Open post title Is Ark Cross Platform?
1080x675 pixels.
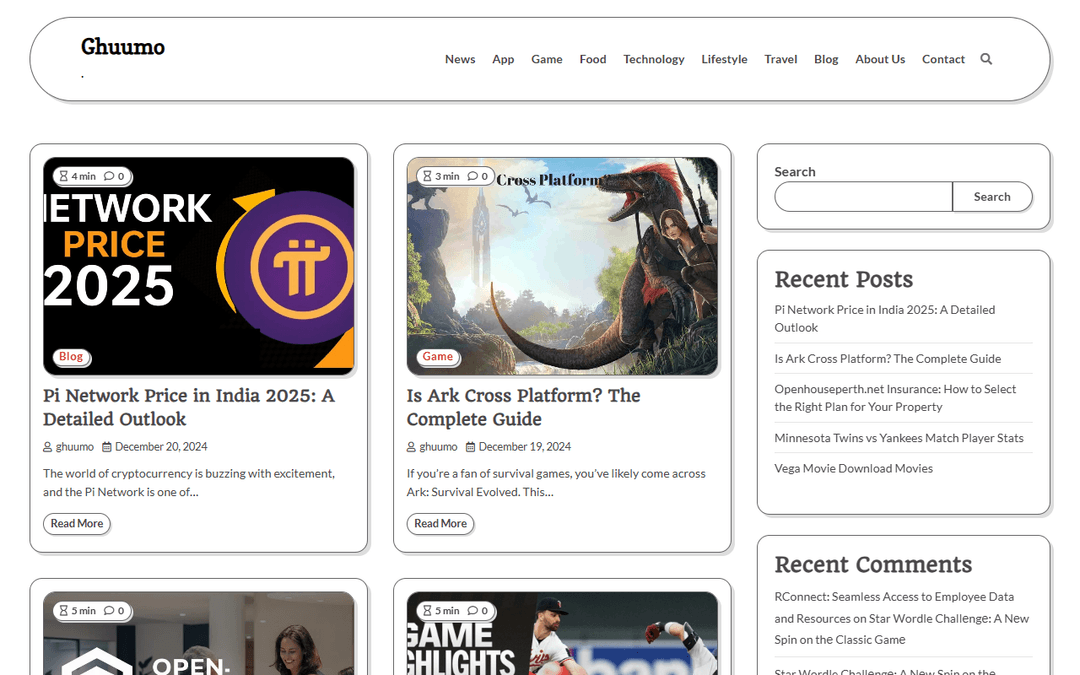pos(523,407)
